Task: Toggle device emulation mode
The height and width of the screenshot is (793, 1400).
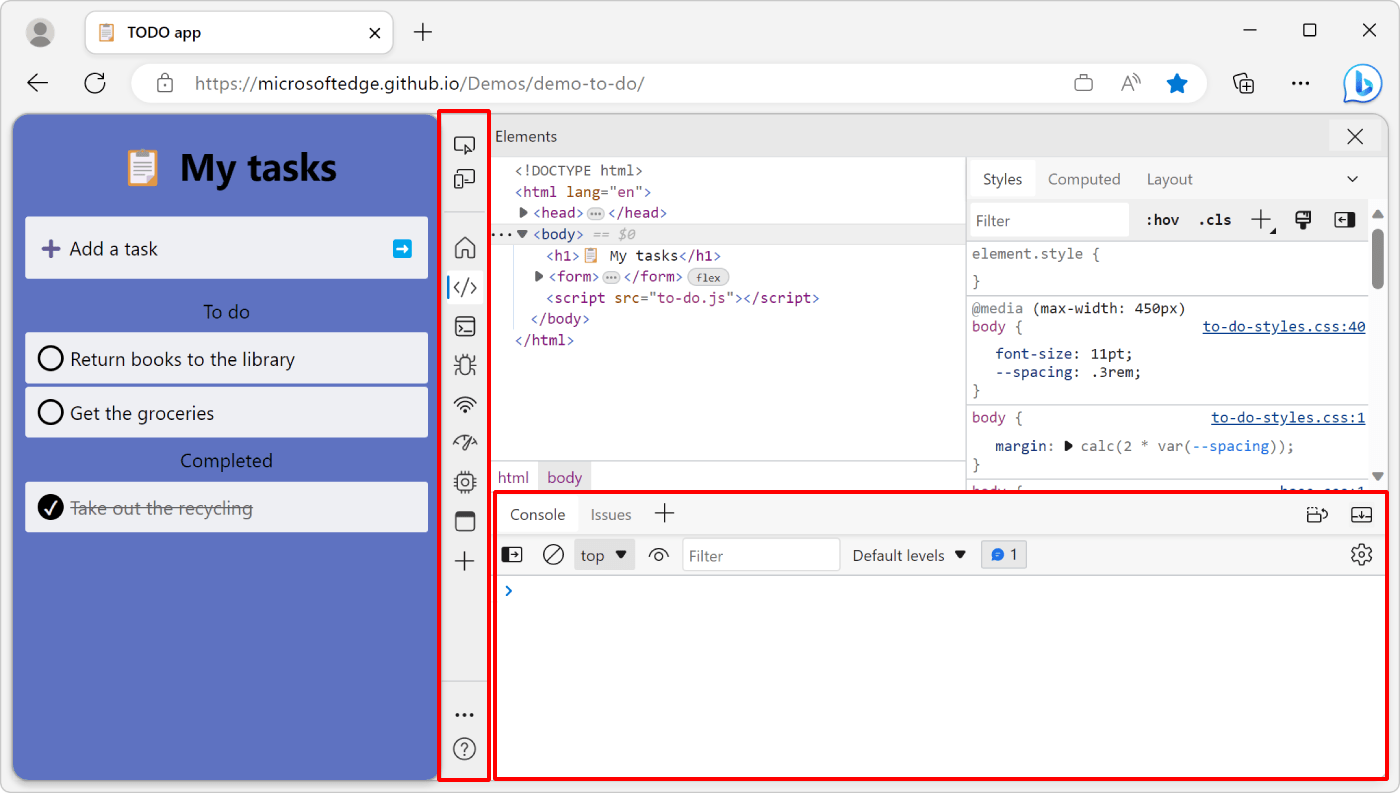Action: 464,179
